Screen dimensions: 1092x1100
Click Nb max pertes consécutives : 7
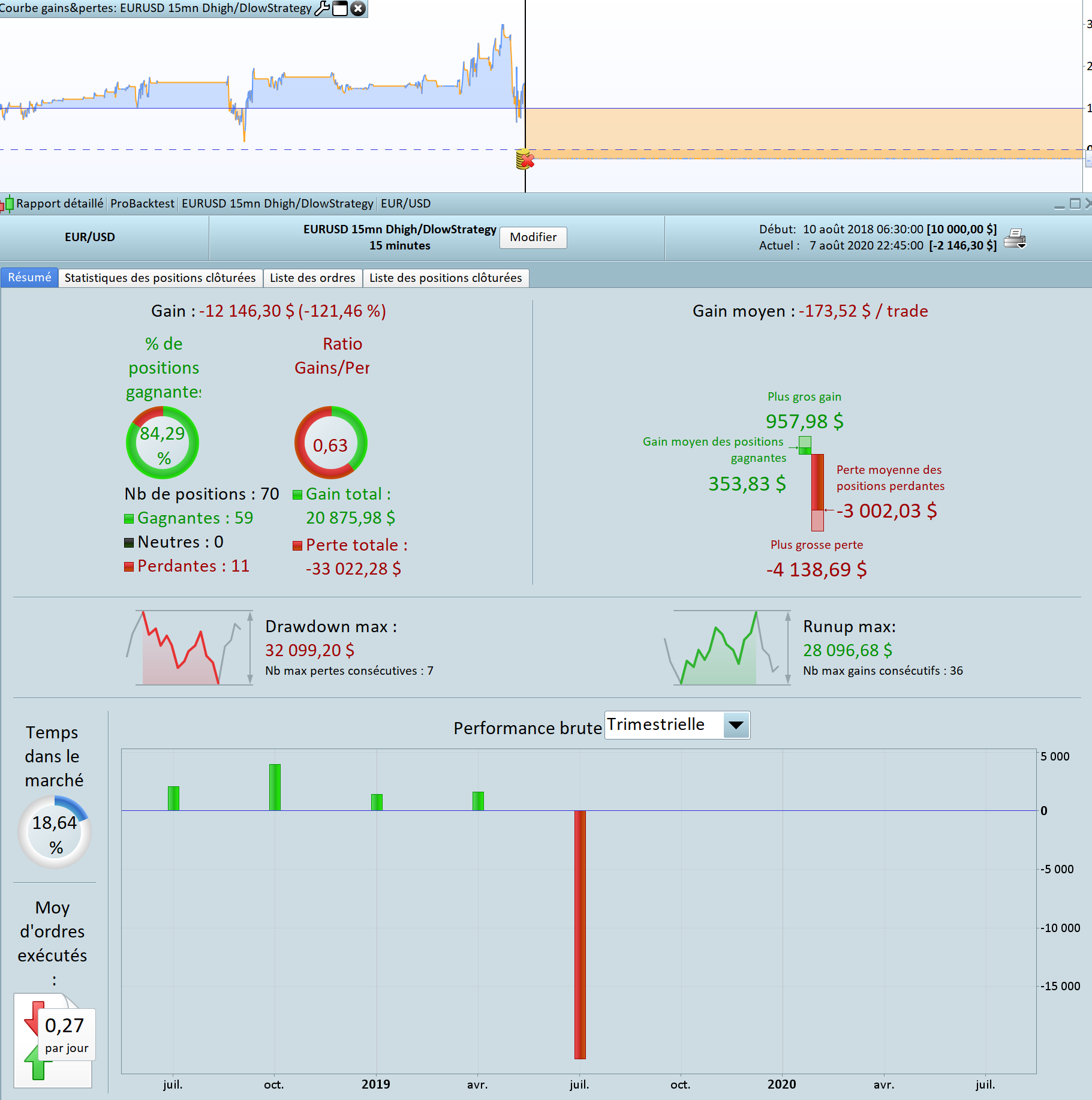click(x=350, y=671)
